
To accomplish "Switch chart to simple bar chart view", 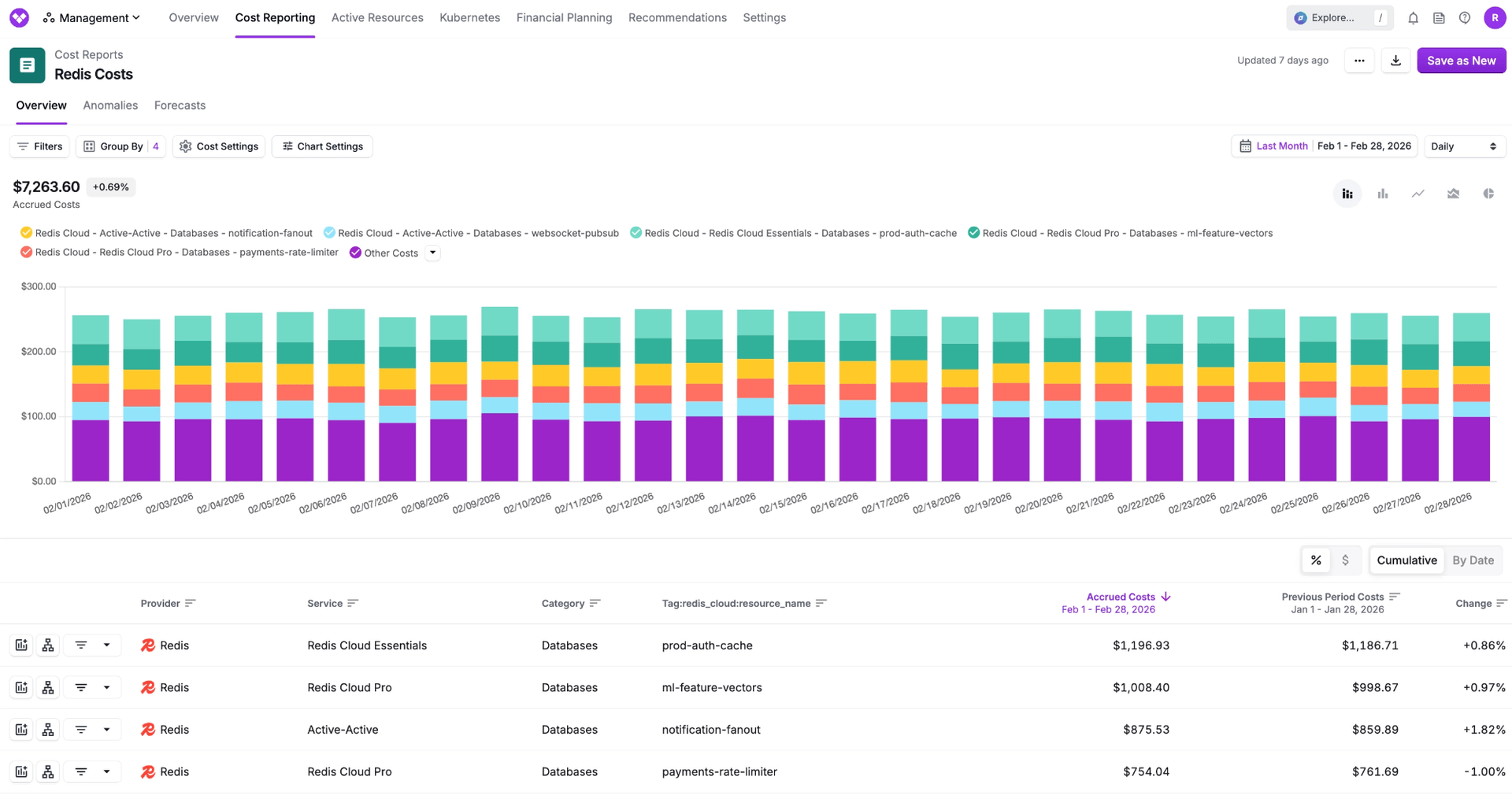I will (x=1382, y=193).
